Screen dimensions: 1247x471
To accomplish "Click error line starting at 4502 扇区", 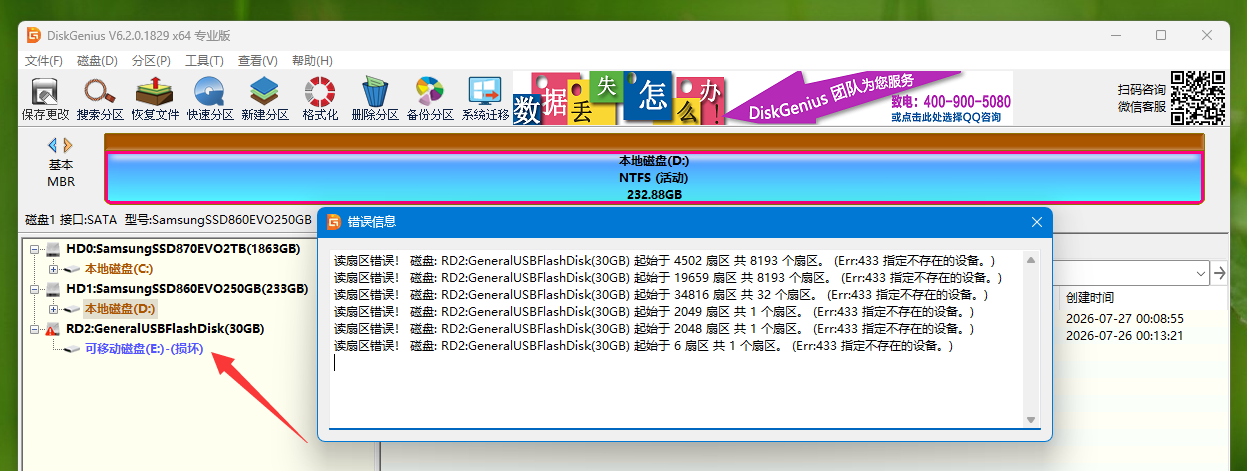I will point(664,261).
